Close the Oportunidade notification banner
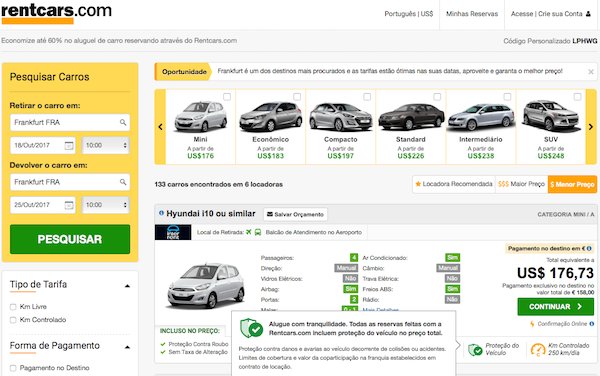This screenshot has width=600, height=376. [591, 72]
